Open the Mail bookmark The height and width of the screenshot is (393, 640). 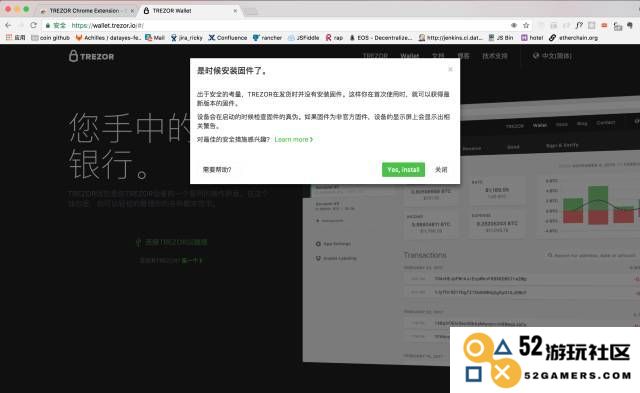(x=155, y=38)
